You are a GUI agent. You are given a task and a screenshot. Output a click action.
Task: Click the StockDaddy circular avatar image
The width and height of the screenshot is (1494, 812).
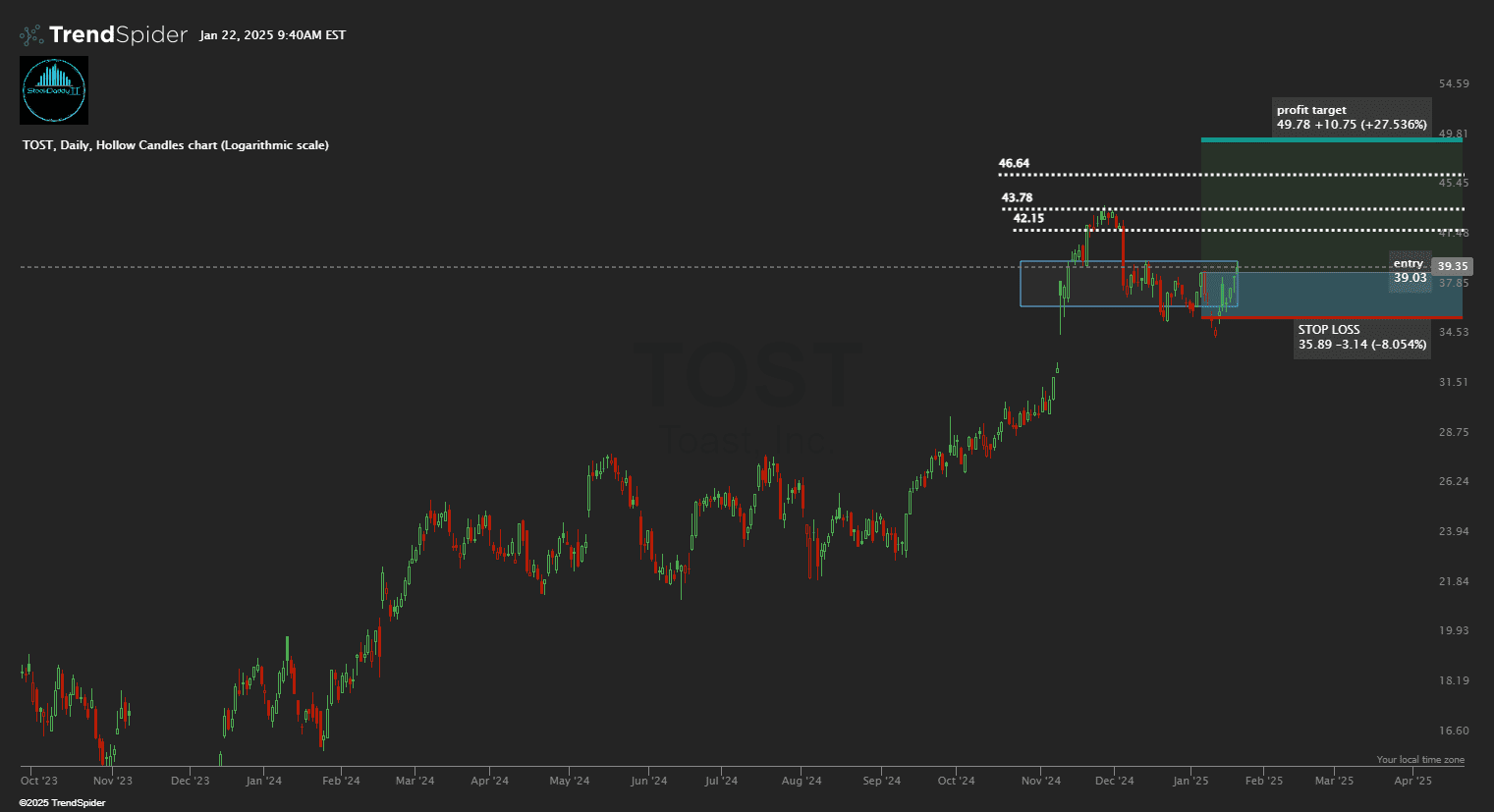tap(54, 90)
